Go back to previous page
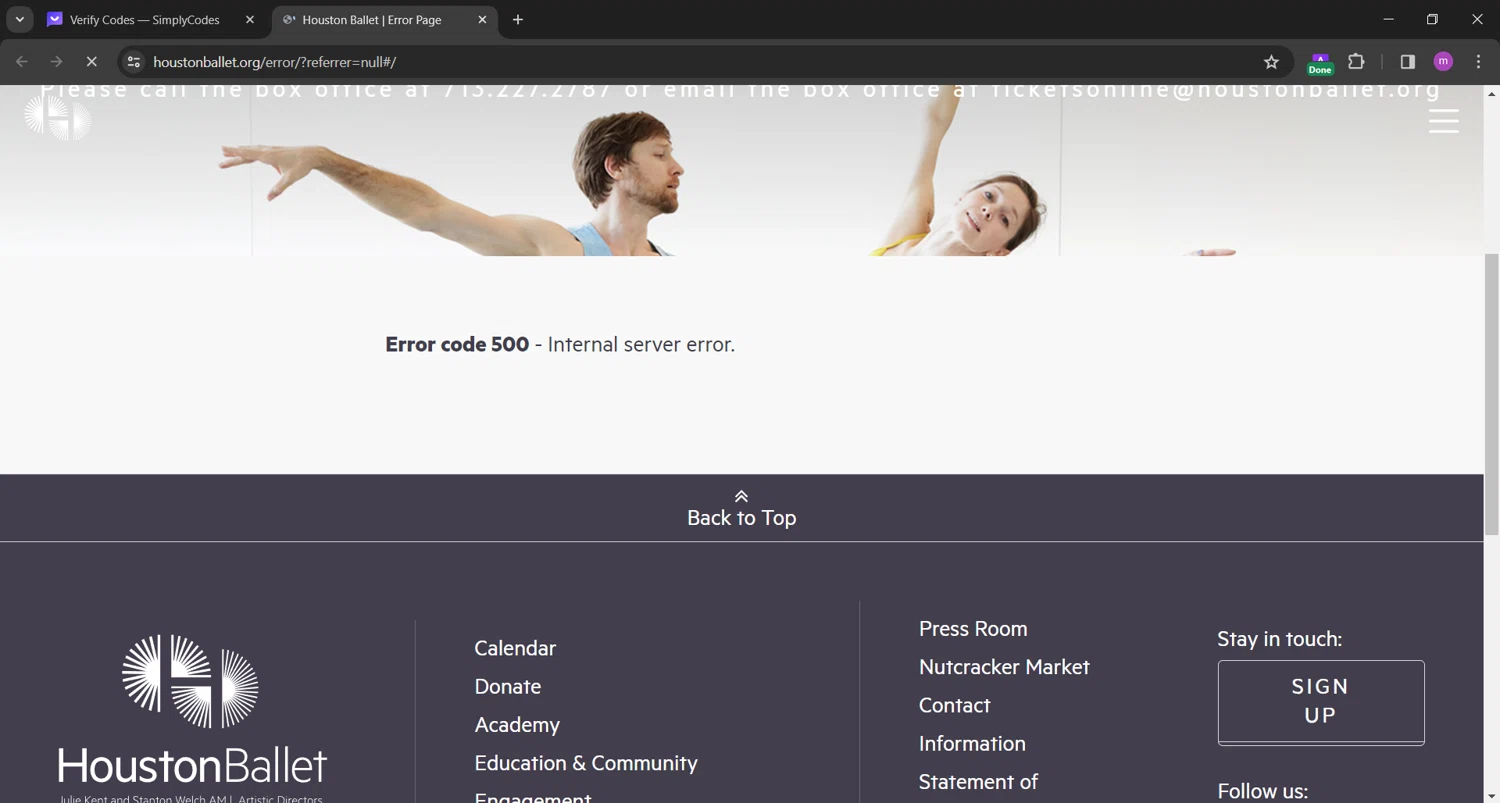This screenshot has height=803, width=1500. [22, 62]
